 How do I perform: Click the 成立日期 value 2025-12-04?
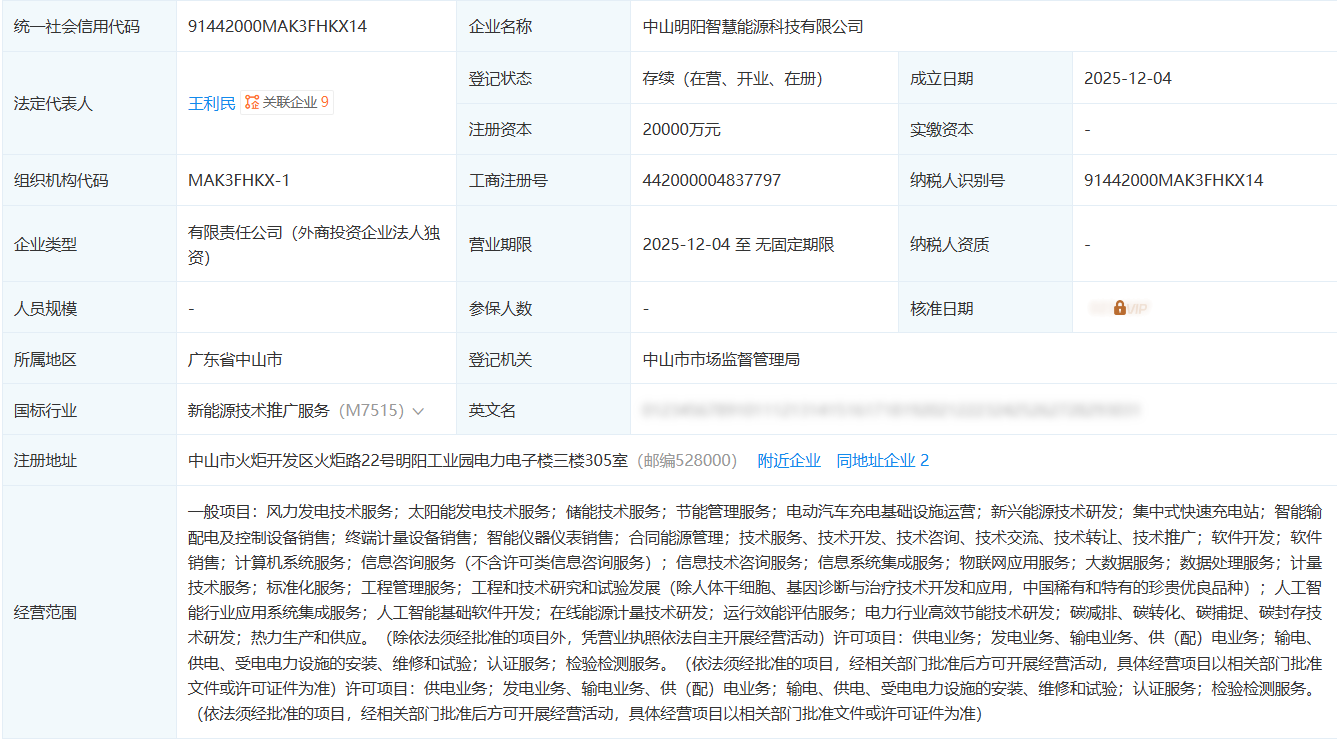click(1127, 78)
